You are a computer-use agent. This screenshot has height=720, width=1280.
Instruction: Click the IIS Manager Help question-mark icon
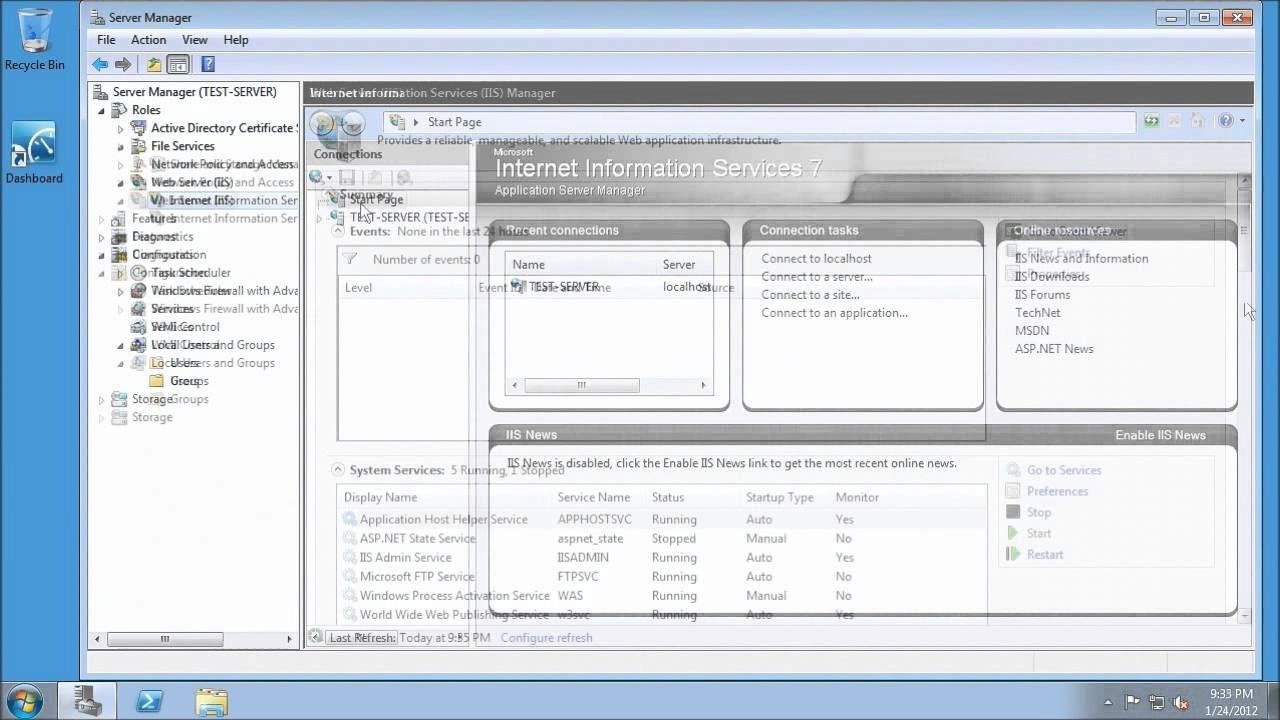tap(1226, 121)
